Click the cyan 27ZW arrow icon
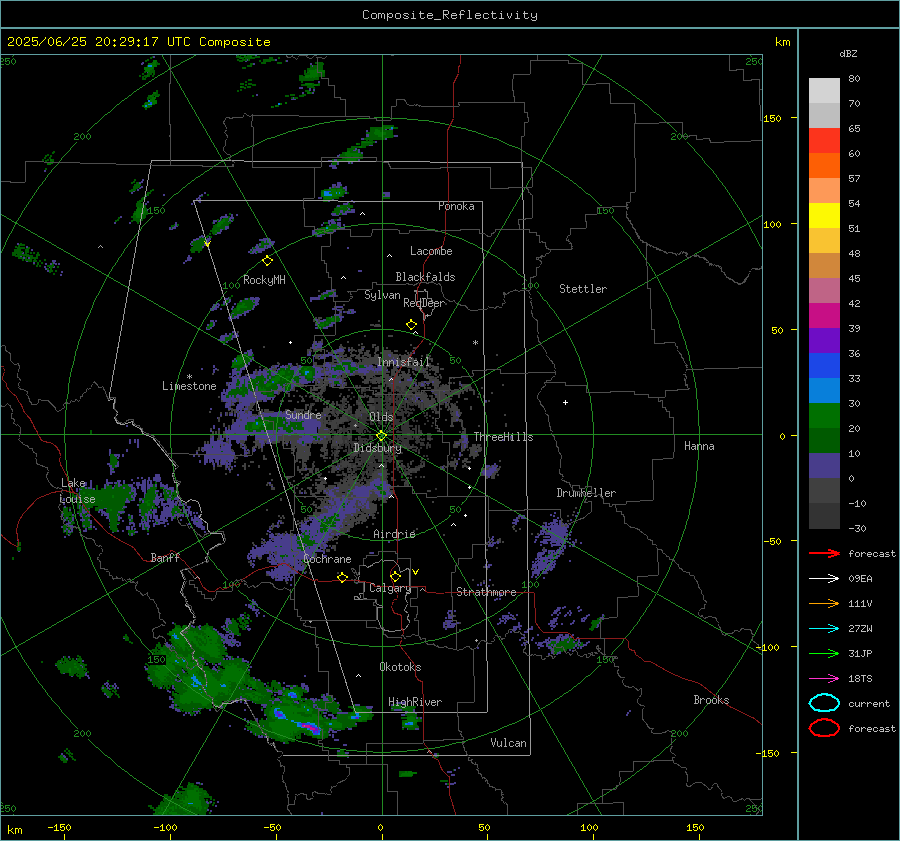The height and width of the screenshot is (841, 900). [x=824, y=629]
